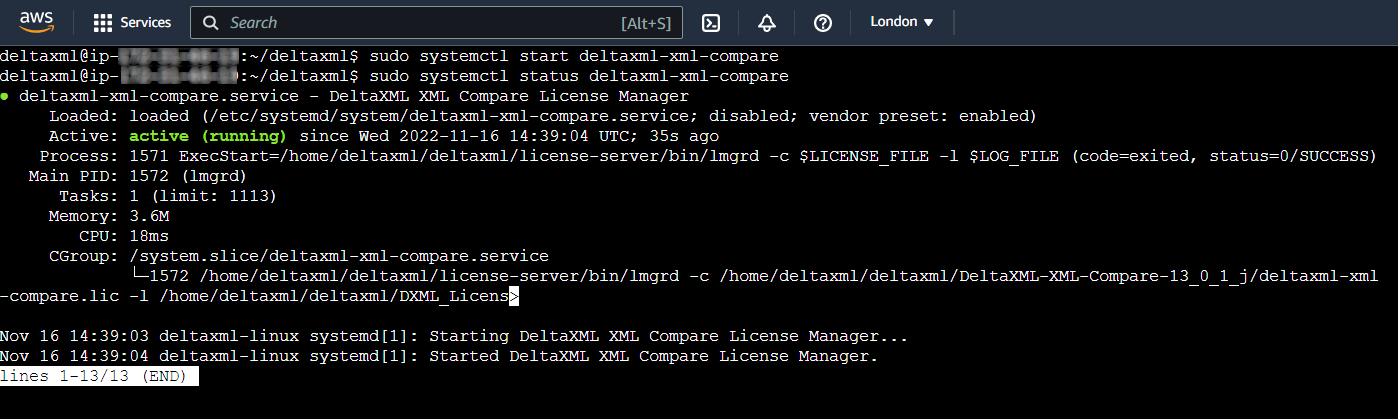Image resolution: width=1398 pixels, height=419 pixels.
Task: Click the AWS logo home icon
Action: [x=34, y=22]
